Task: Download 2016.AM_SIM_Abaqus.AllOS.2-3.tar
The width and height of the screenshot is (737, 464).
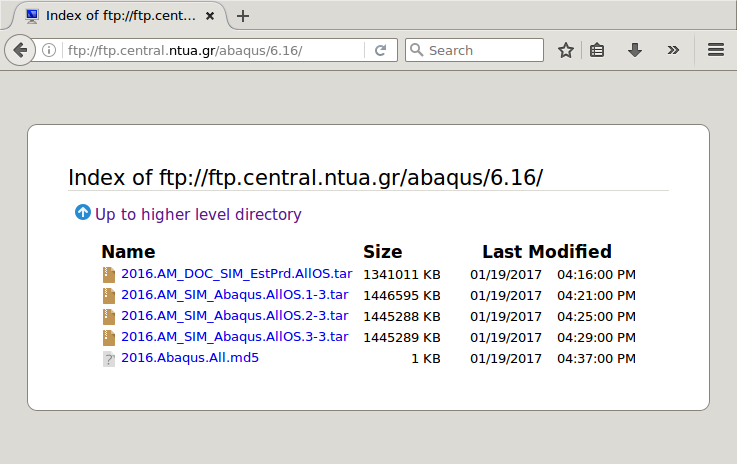Action: 235,315
